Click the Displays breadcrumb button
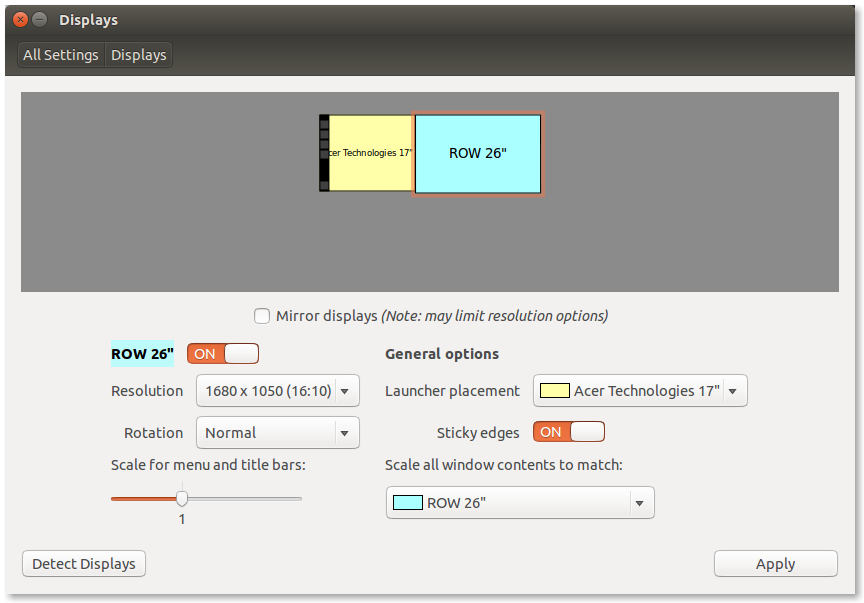 tap(139, 55)
